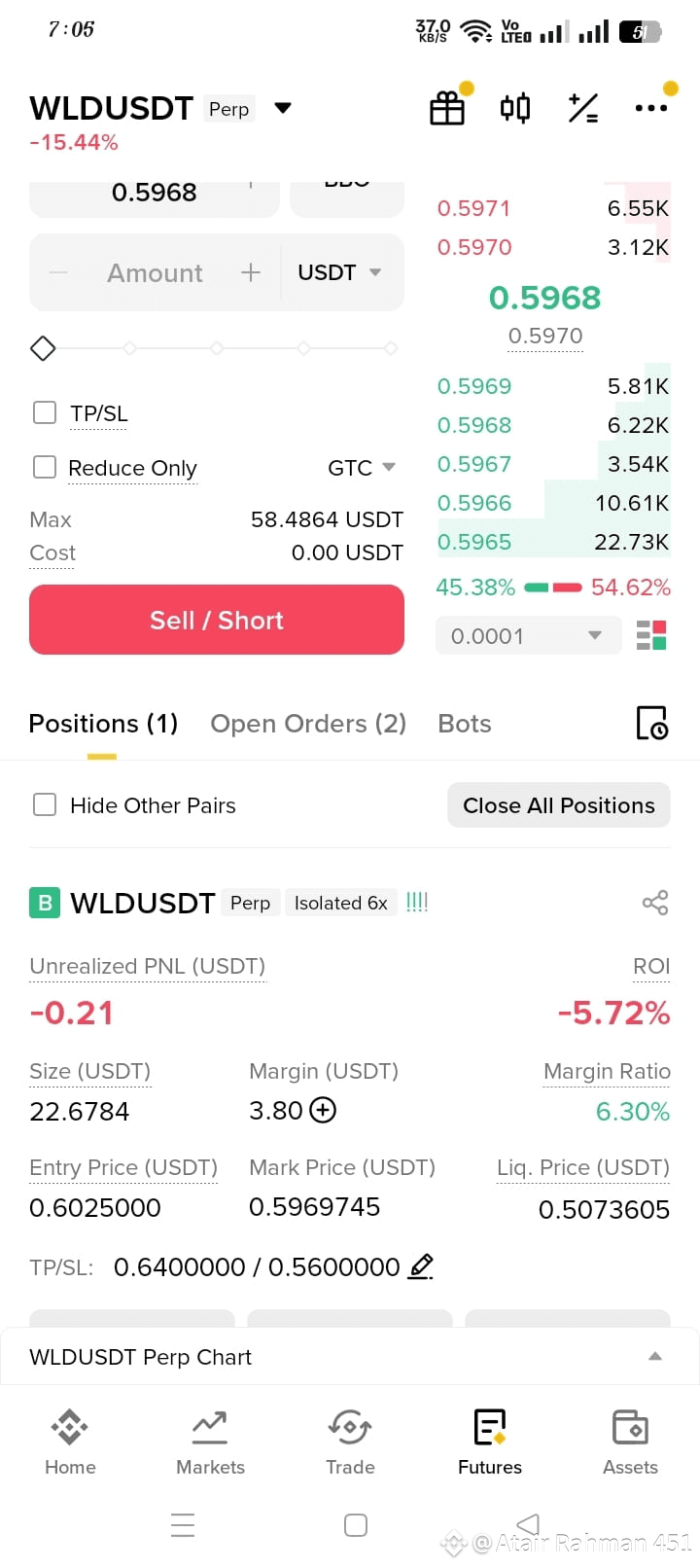
Task: Open the WLDUSDT pair selector dropdown arrow
Action: point(283,108)
